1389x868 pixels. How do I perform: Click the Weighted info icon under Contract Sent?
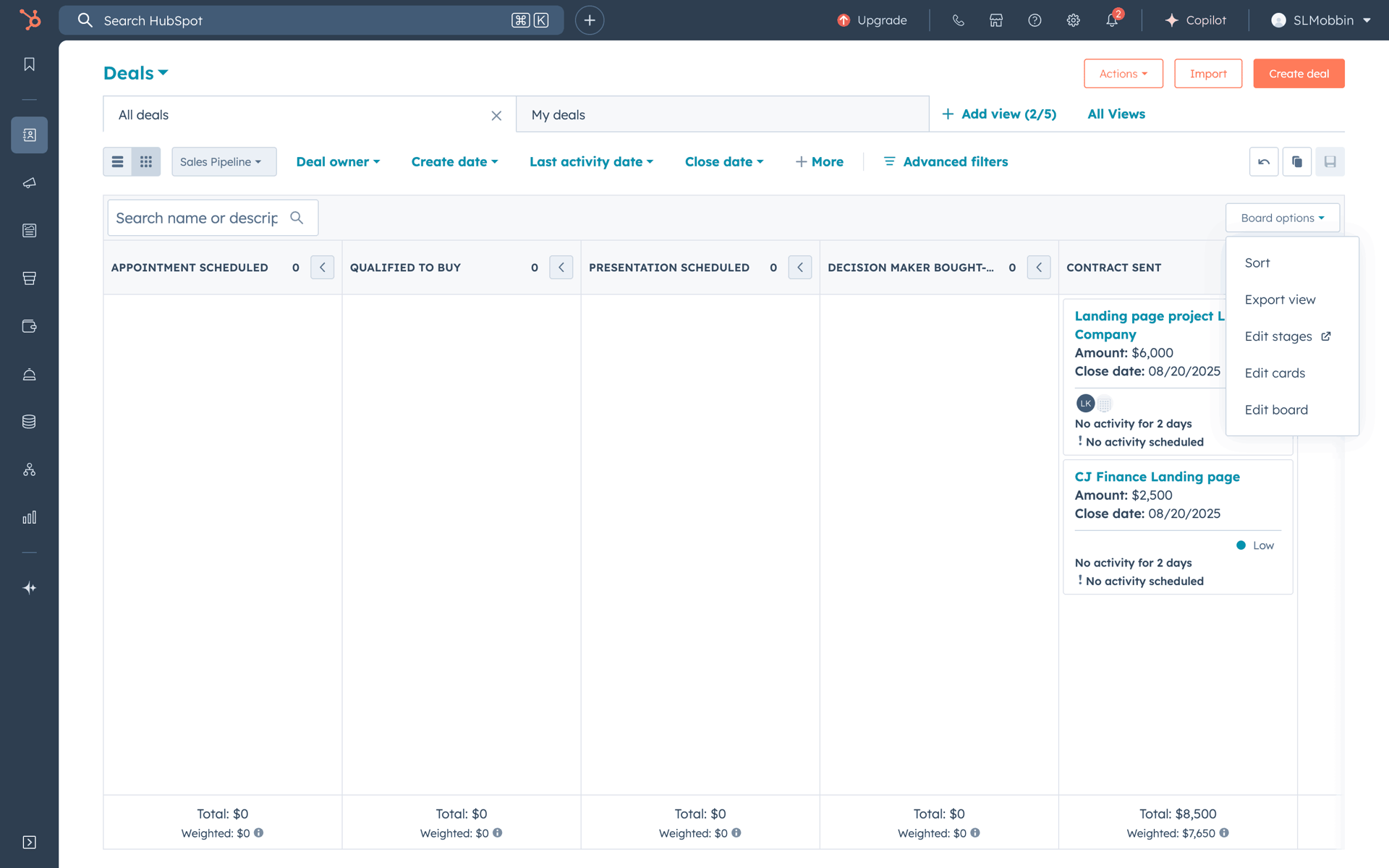click(x=1224, y=833)
